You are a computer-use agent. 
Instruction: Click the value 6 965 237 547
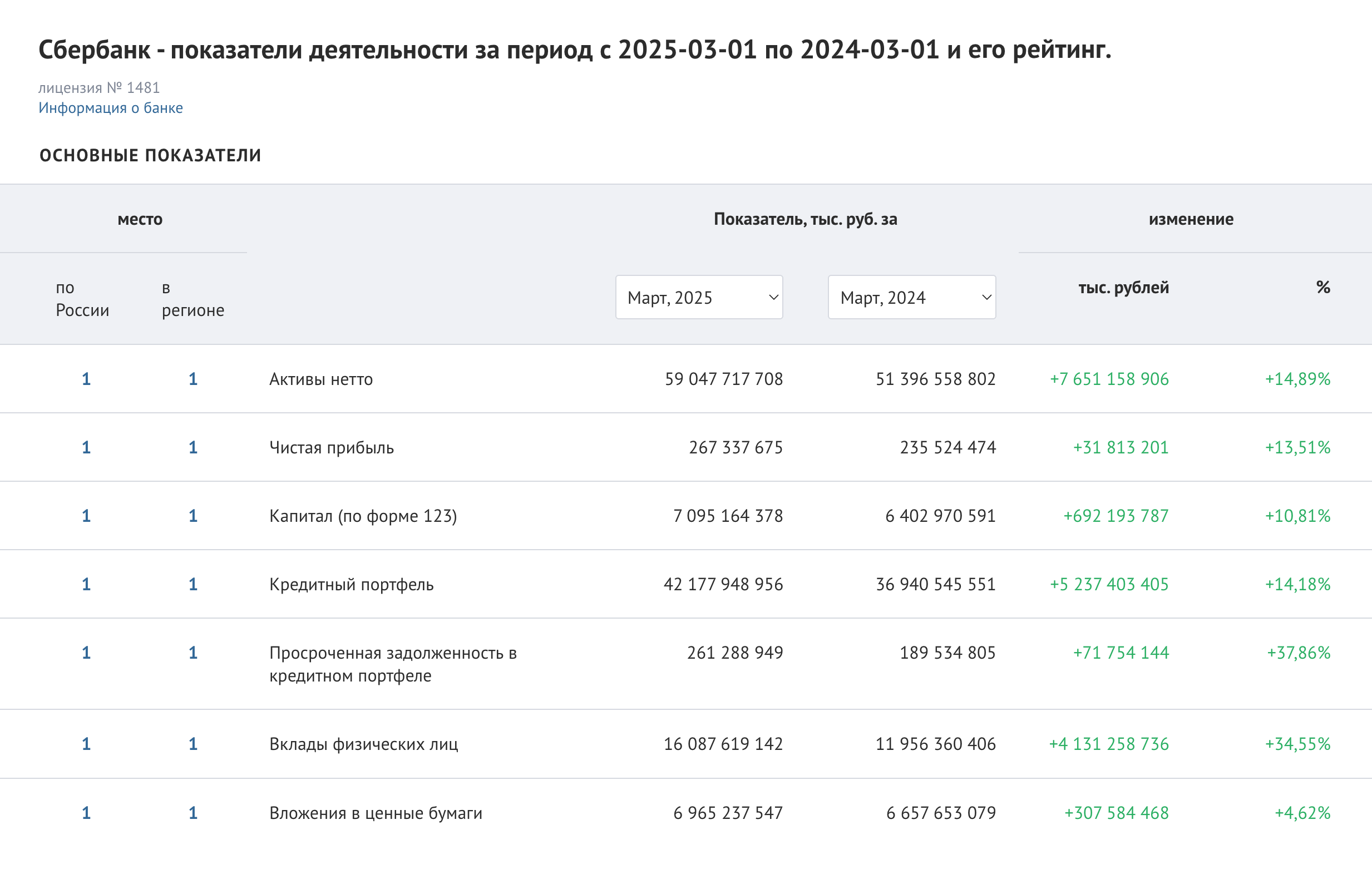(728, 813)
